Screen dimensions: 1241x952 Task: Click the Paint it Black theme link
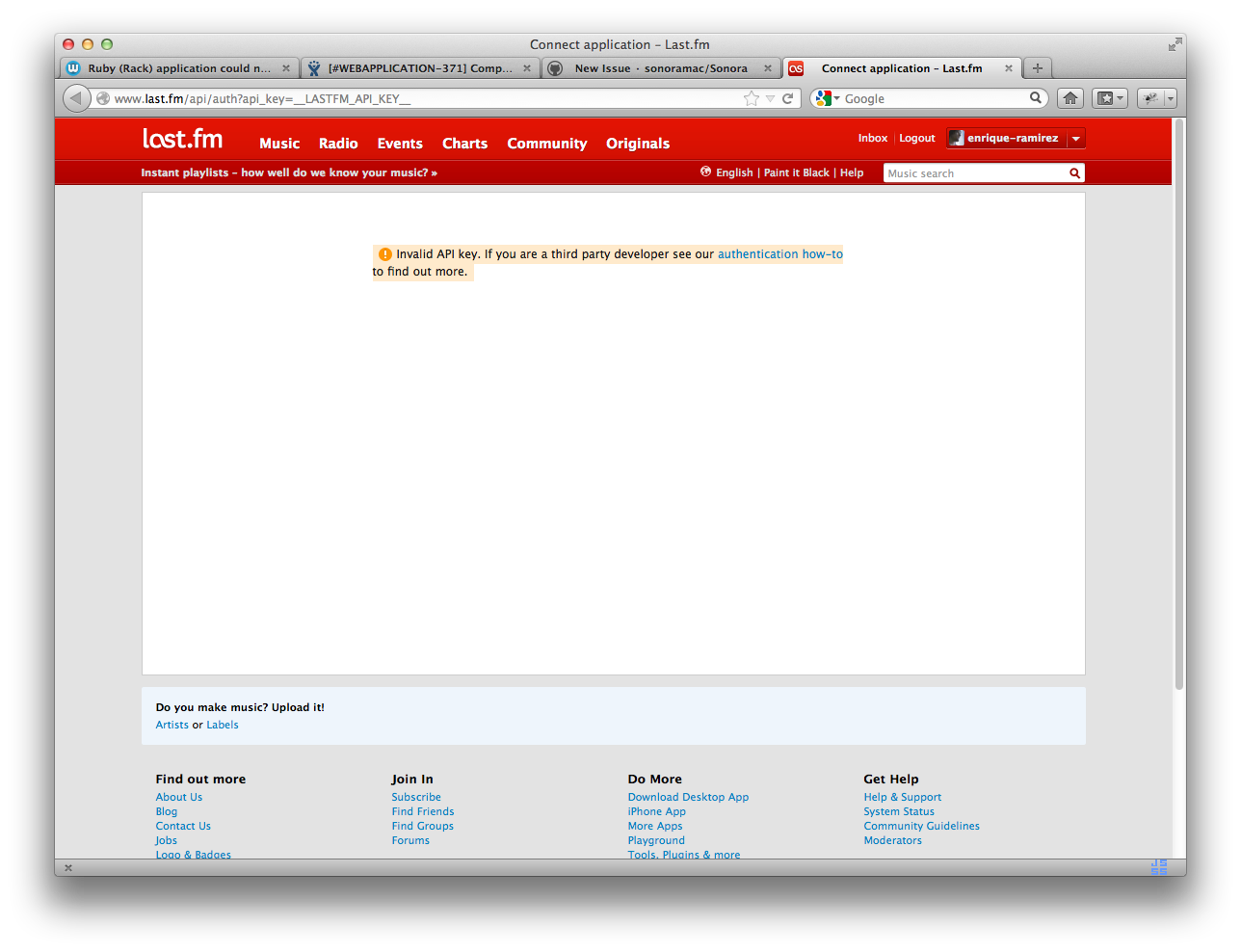797,172
